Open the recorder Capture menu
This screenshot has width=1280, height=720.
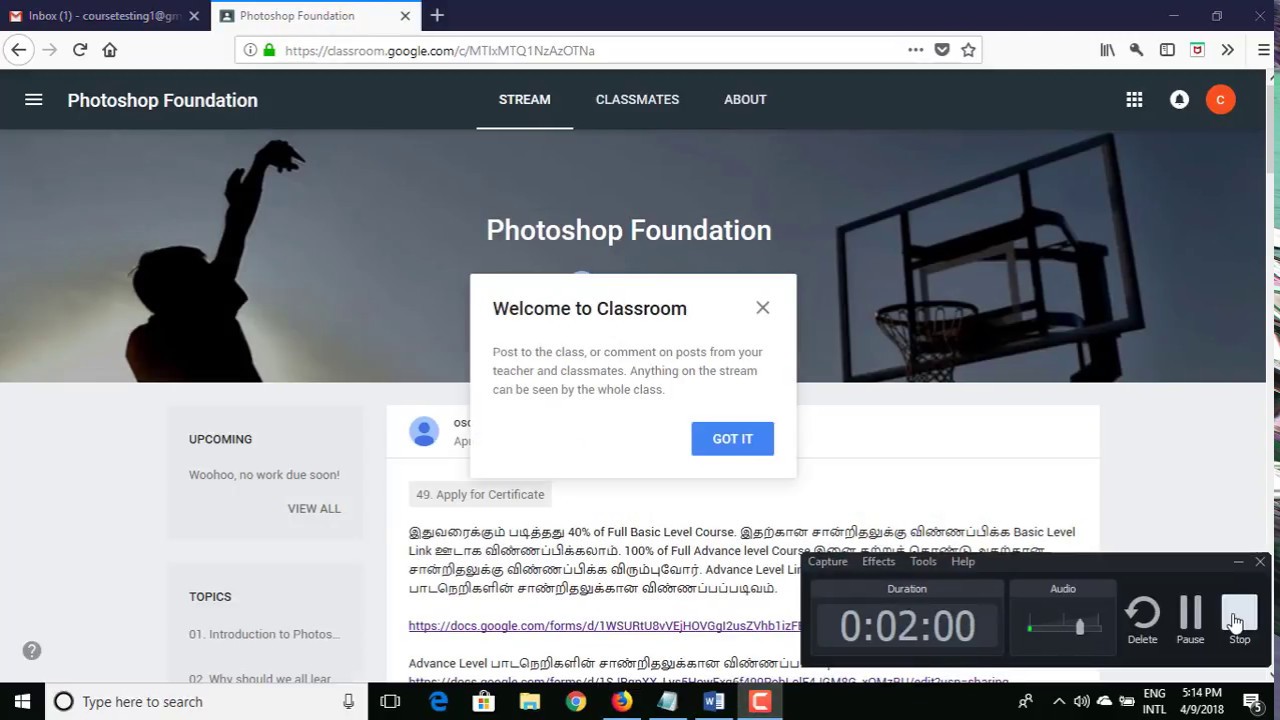(x=828, y=561)
